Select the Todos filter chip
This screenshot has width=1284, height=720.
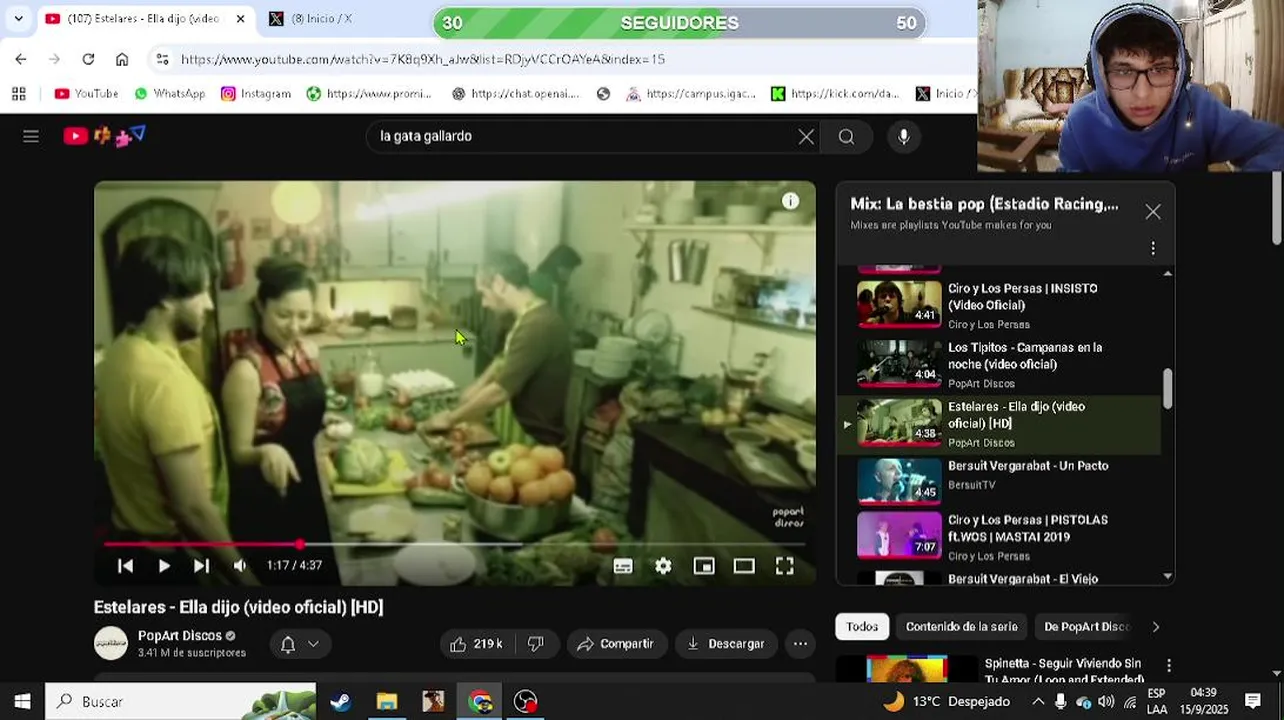pos(862,627)
